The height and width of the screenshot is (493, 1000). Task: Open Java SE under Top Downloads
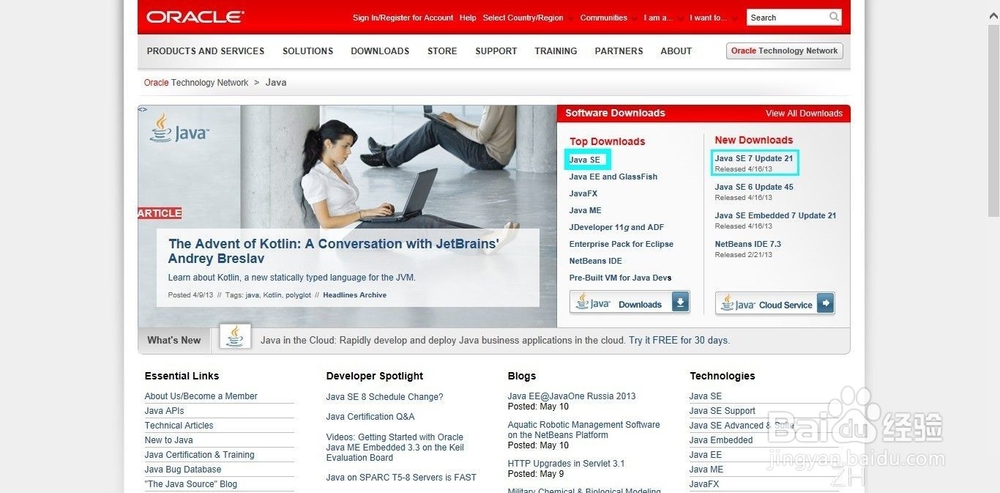[585, 159]
